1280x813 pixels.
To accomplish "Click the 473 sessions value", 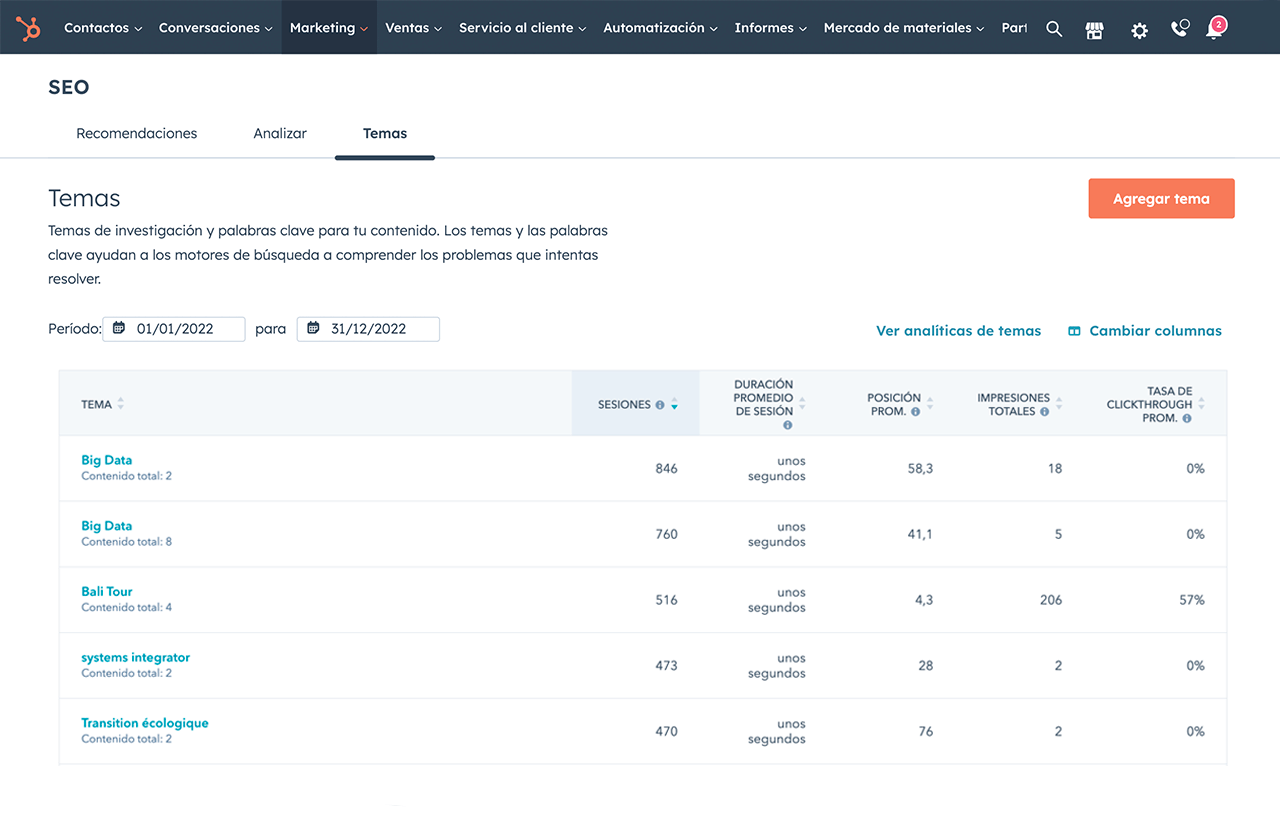I will point(666,665).
